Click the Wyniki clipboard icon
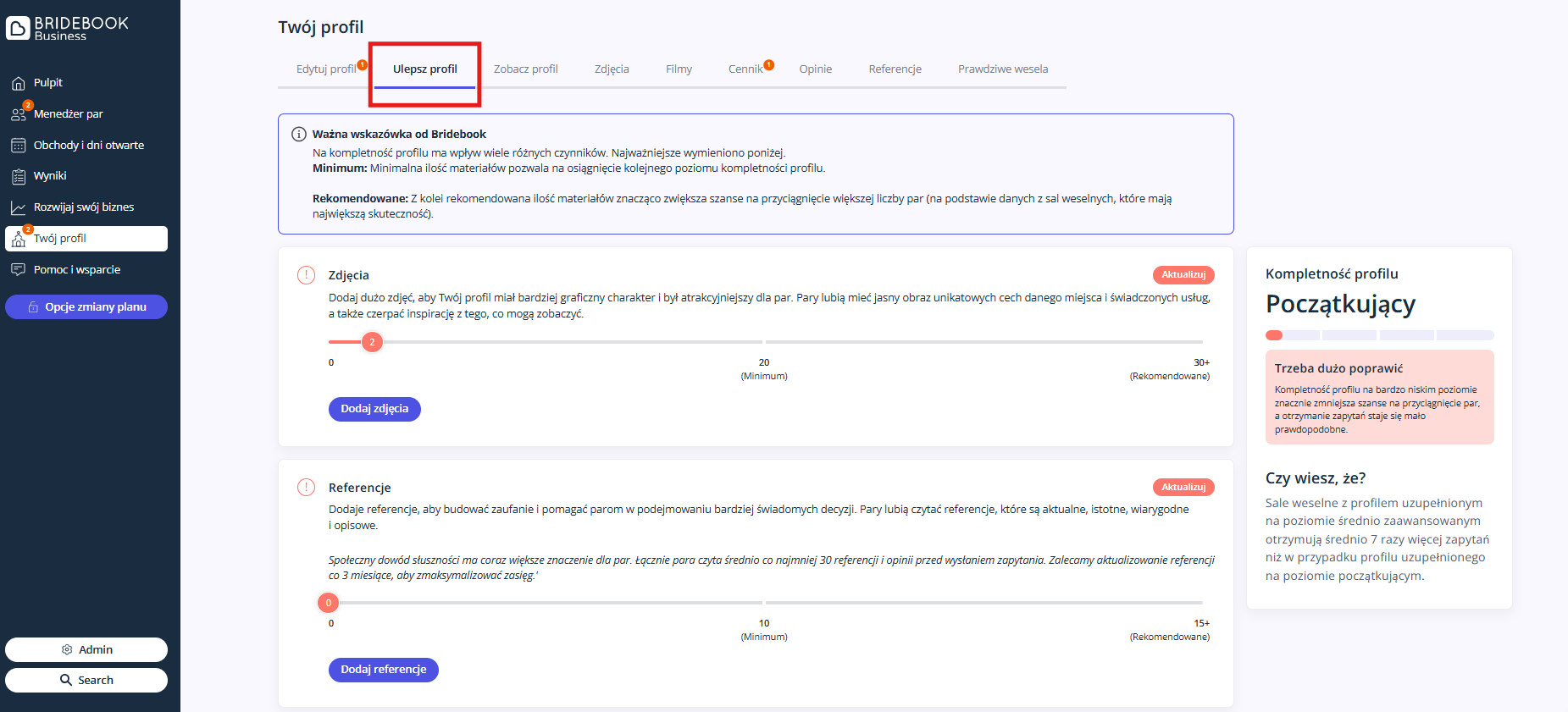This screenshot has height=712, width=1568. 19,176
